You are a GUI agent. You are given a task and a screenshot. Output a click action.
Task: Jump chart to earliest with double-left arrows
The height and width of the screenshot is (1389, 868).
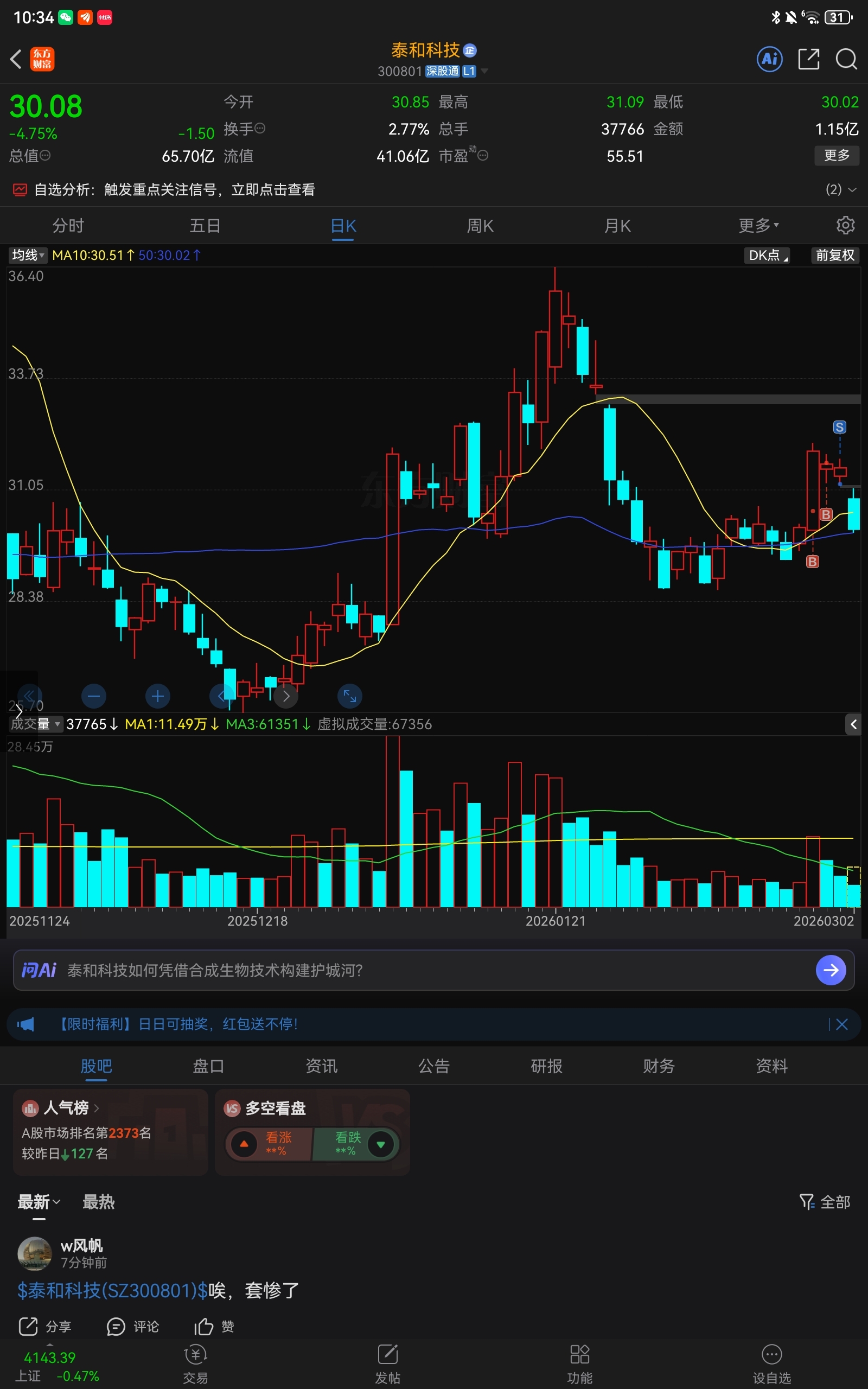[30, 696]
